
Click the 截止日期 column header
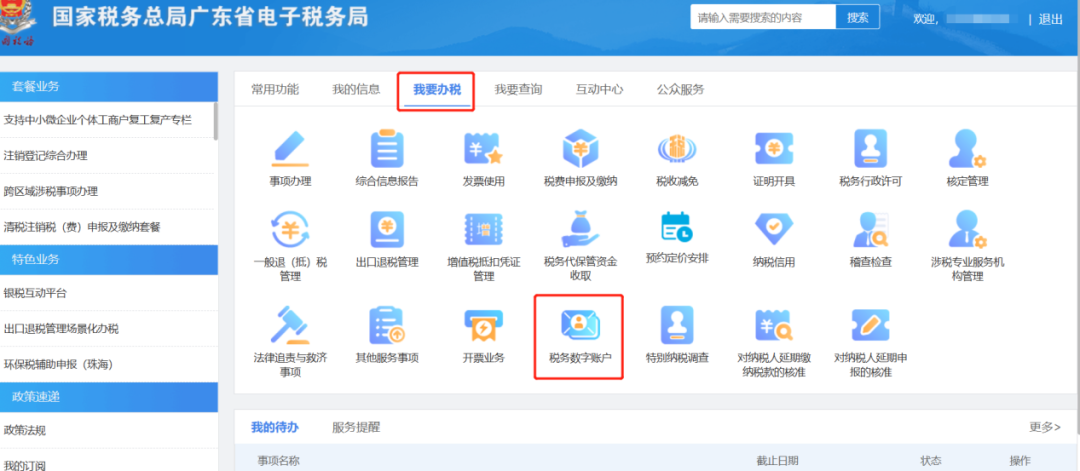coord(778,461)
